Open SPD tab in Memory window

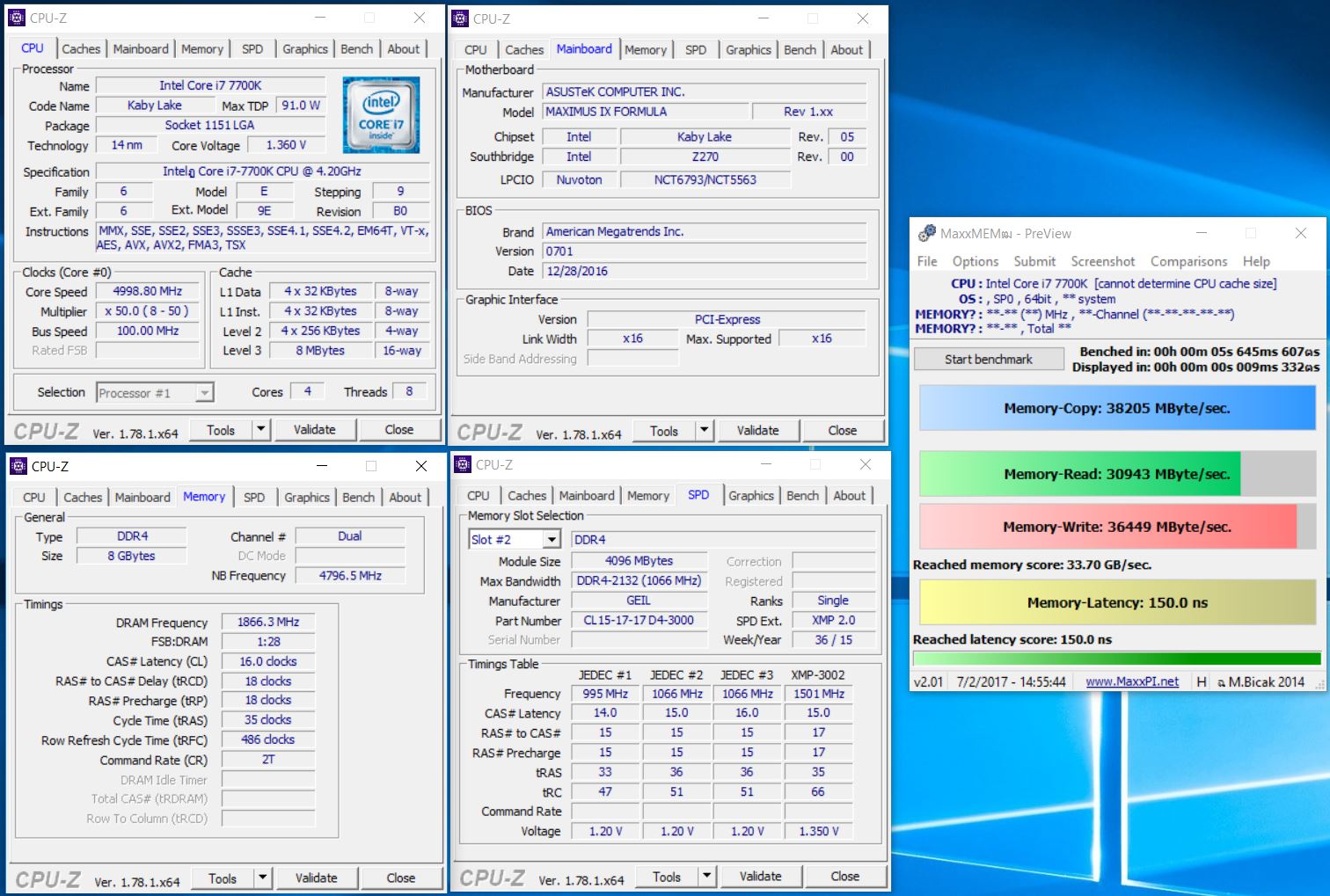coord(254,497)
